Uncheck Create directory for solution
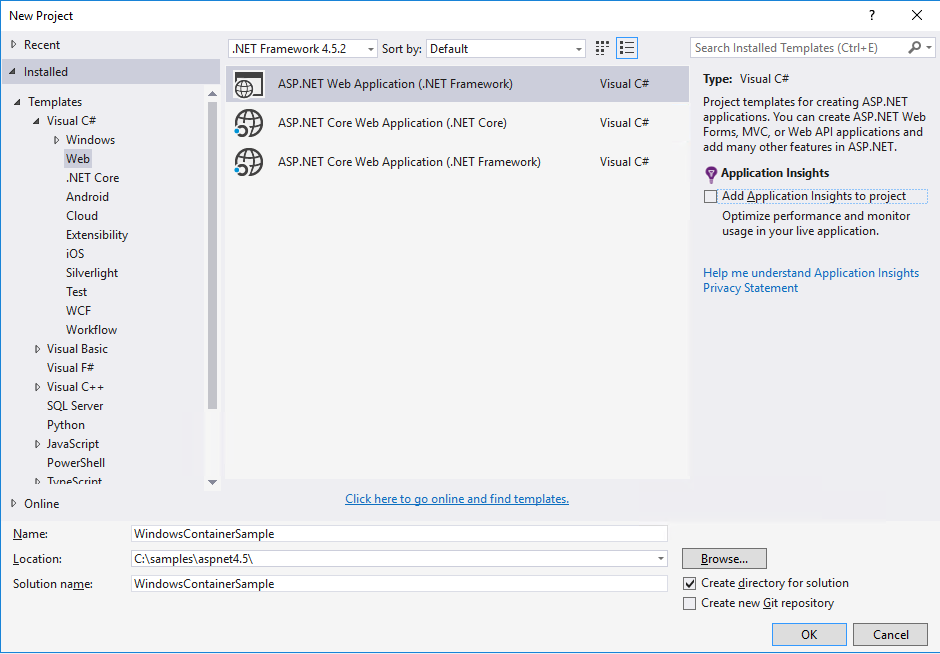Image resolution: width=940 pixels, height=654 pixels. pos(689,583)
